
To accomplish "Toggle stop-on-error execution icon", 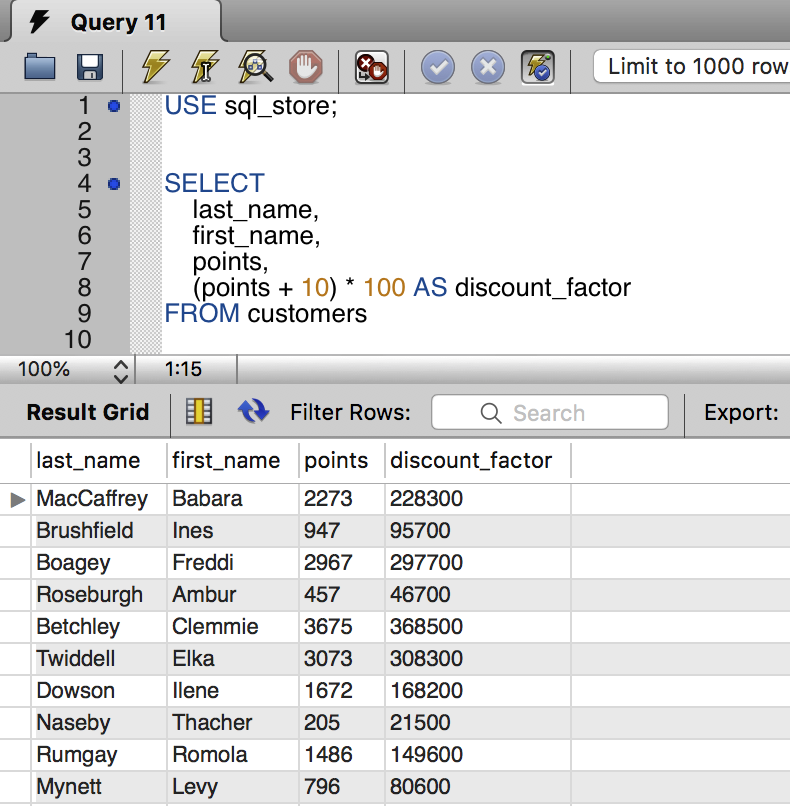I will [372, 67].
